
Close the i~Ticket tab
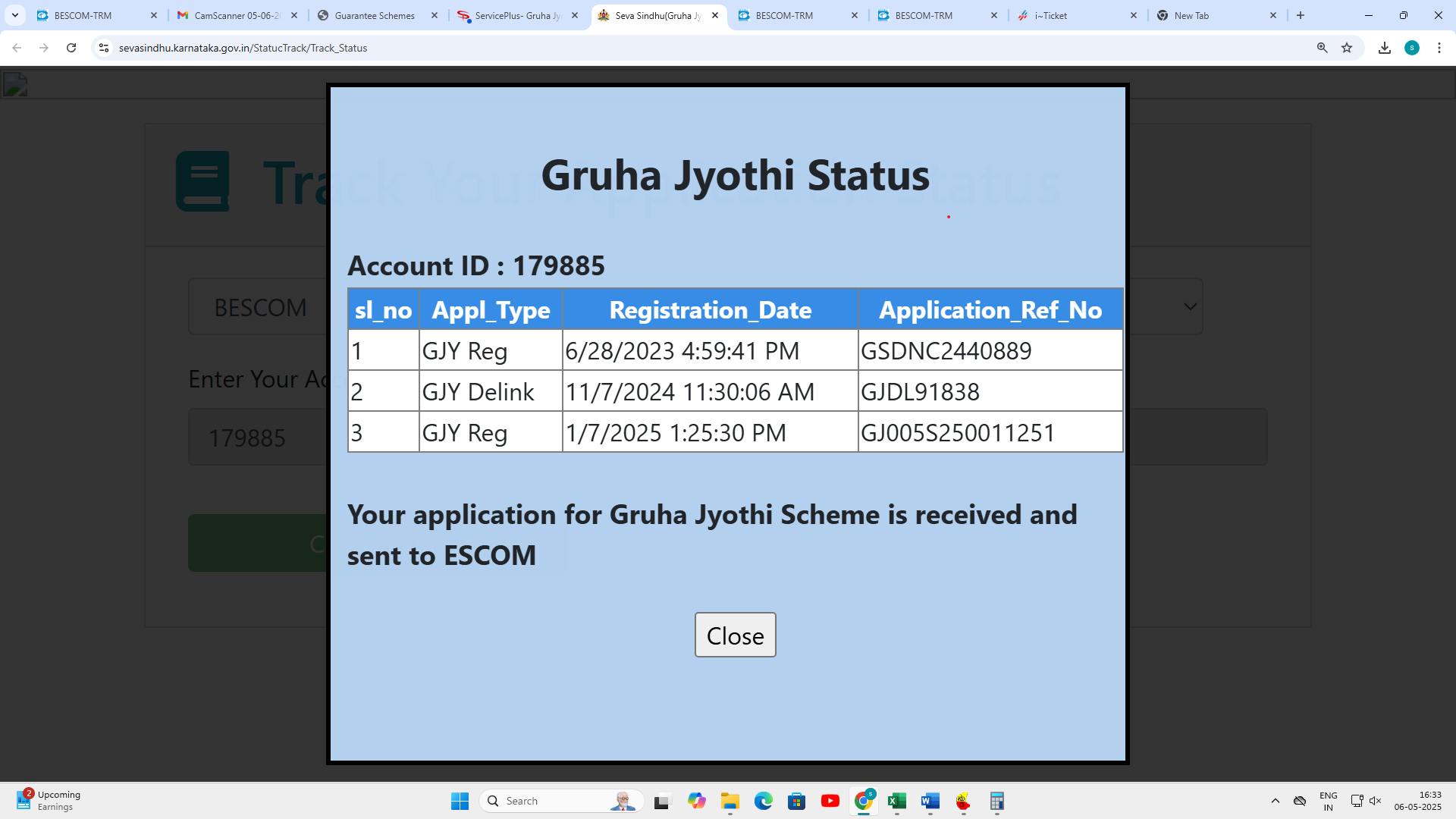1134,15
